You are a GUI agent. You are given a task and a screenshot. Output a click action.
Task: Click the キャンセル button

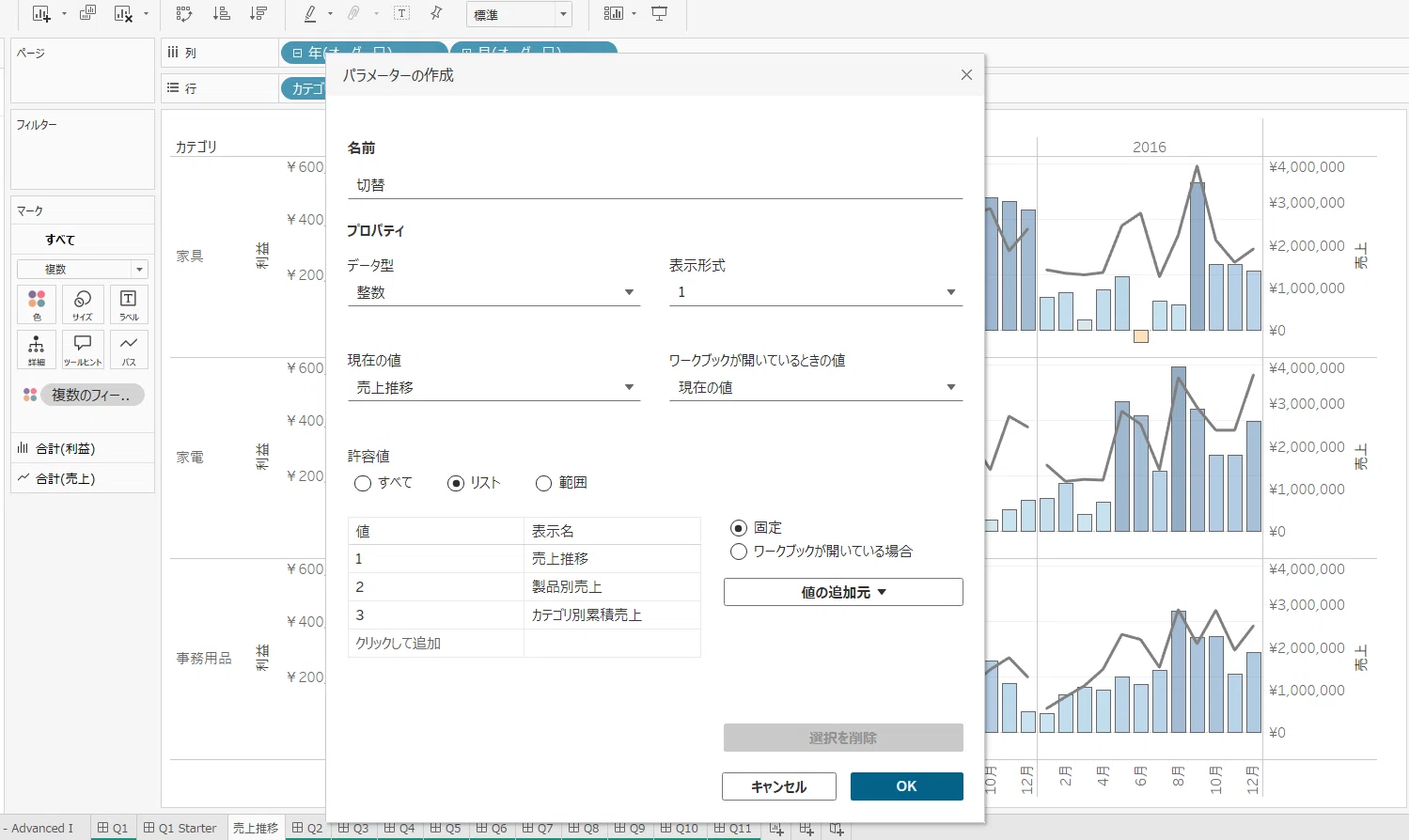779,786
